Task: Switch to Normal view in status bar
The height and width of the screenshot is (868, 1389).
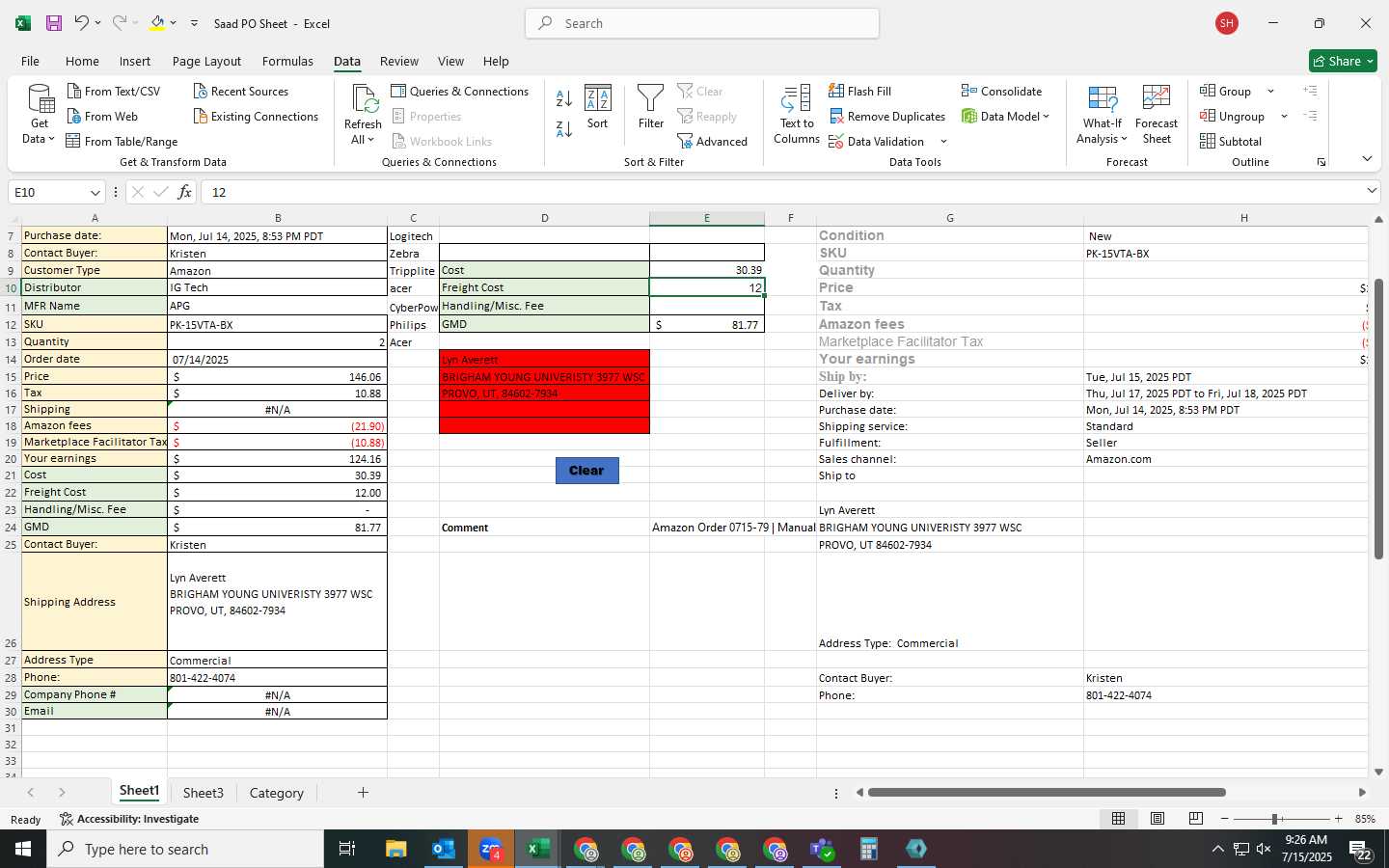Action: (1118, 818)
